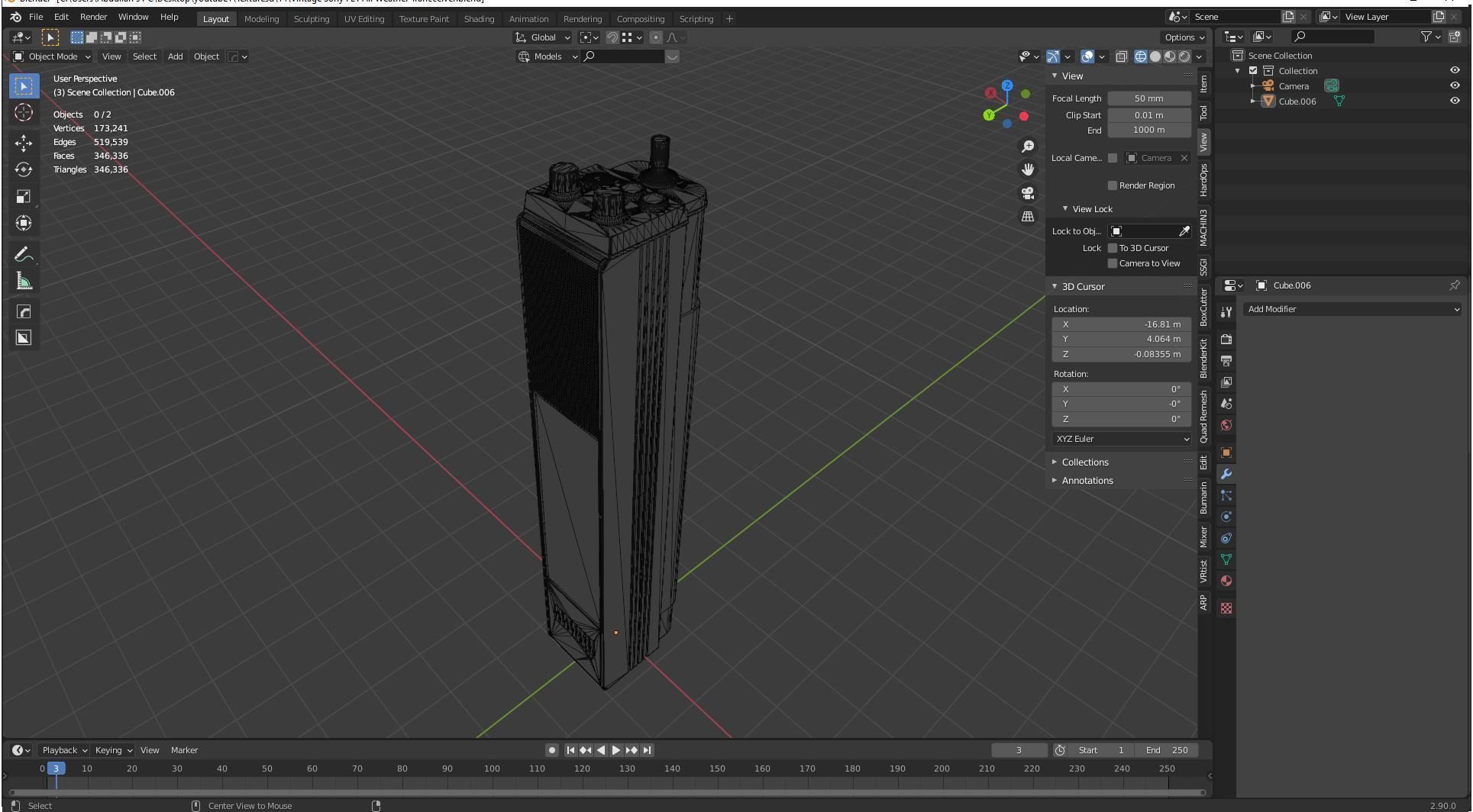Click the zoom magnifier viewport gizmo
This screenshot has width=1473, height=812.
pos(1028,147)
